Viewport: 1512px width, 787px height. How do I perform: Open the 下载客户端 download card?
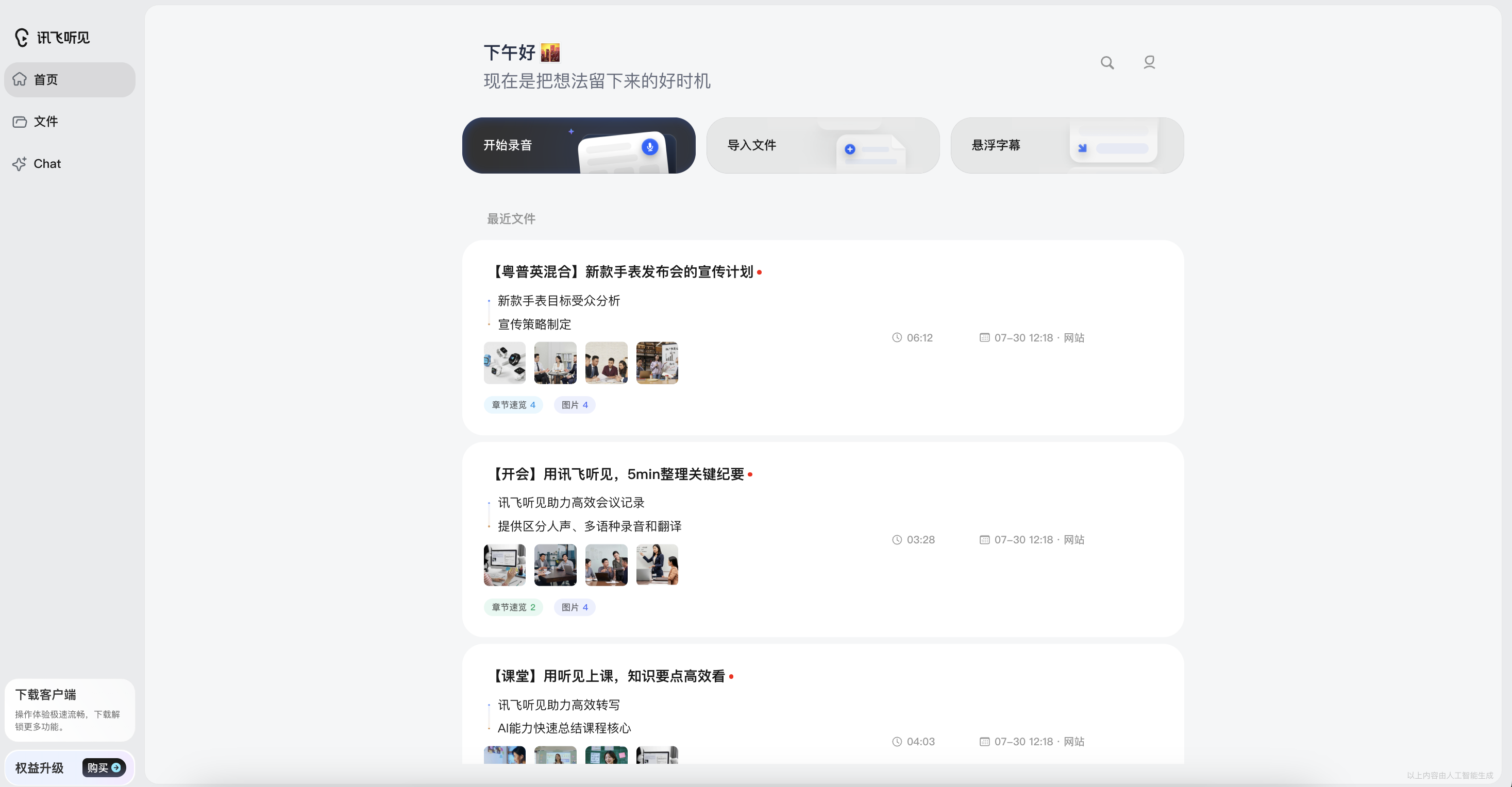pyautogui.click(x=70, y=710)
